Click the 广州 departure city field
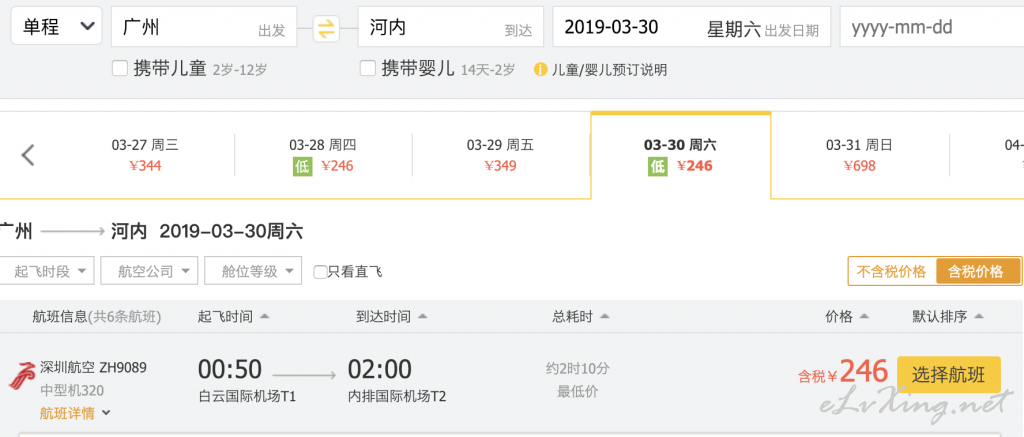Viewport: 1024px width, 437px height. pos(204,27)
